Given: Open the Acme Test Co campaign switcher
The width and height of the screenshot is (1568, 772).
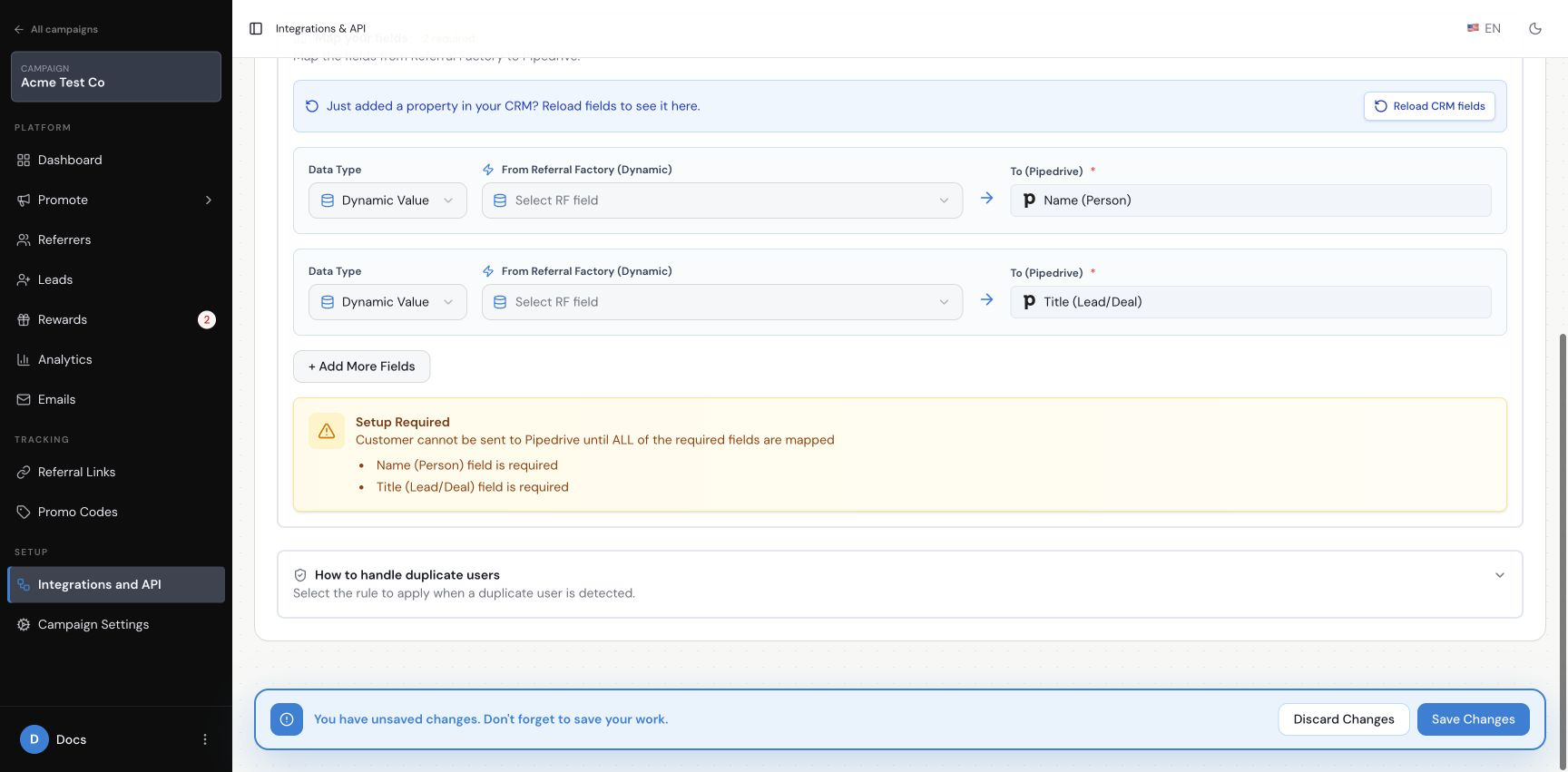Looking at the screenshot, I should tap(116, 76).
